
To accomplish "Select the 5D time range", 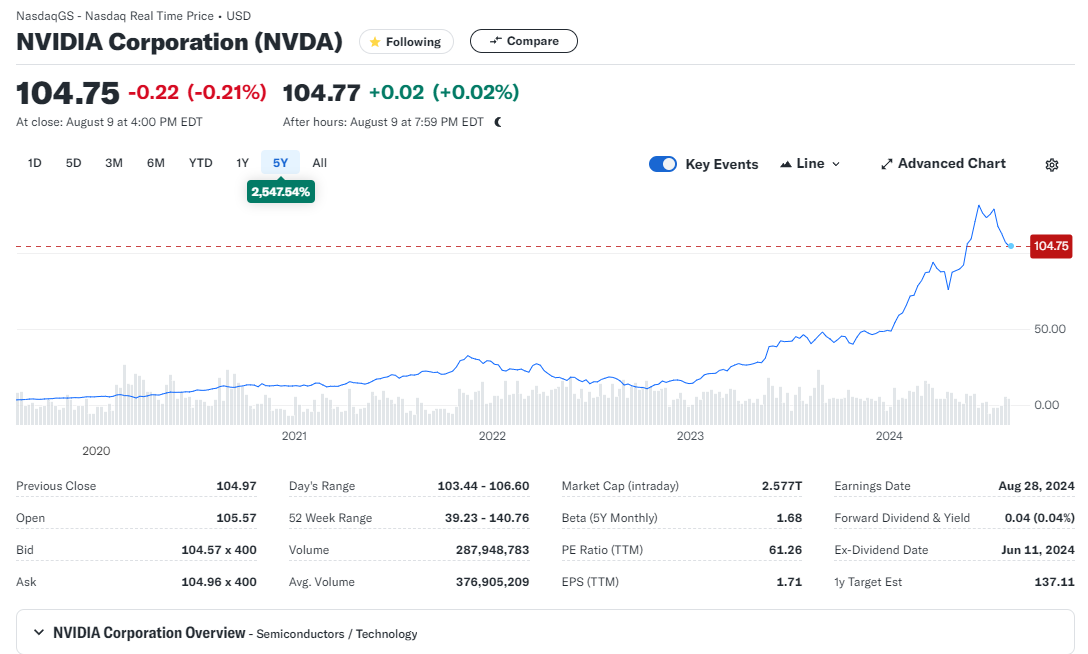I will [x=74, y=163].
